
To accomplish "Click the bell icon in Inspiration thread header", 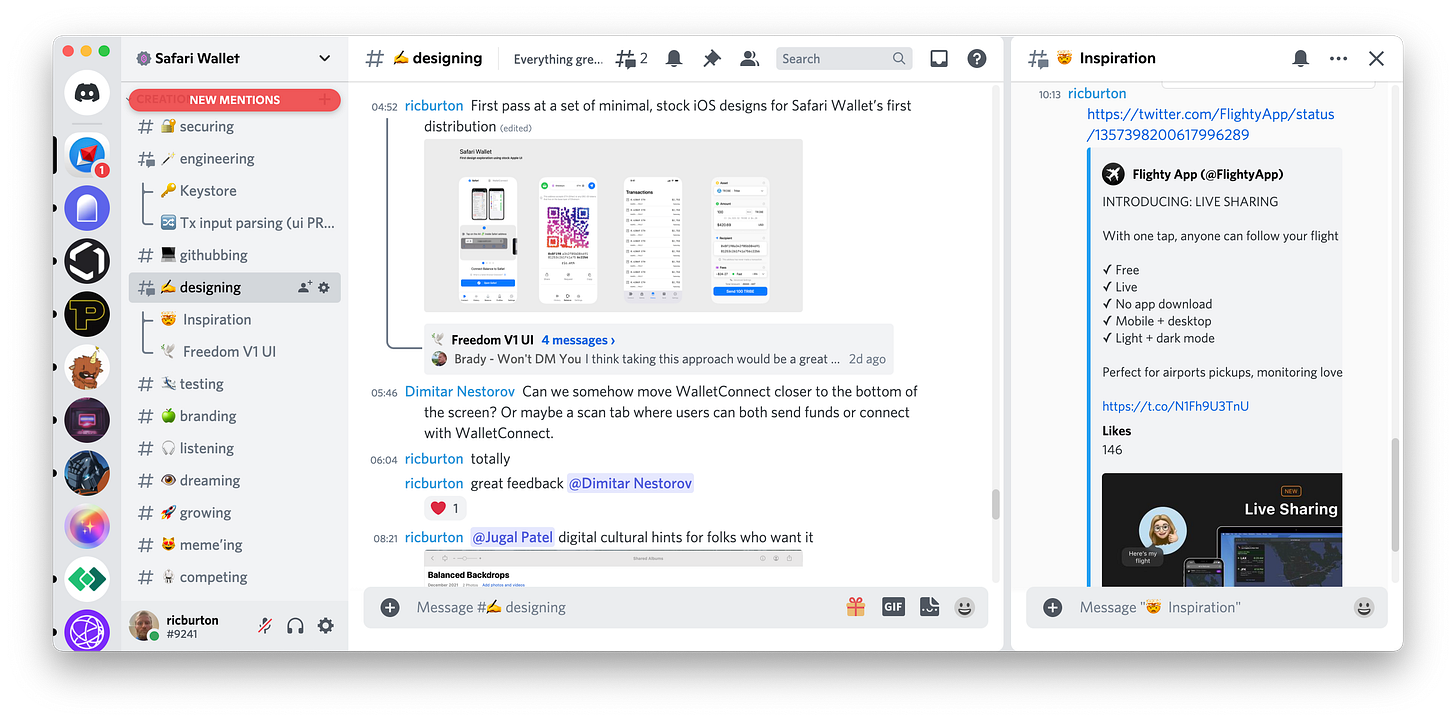I will pos(1300,59).
